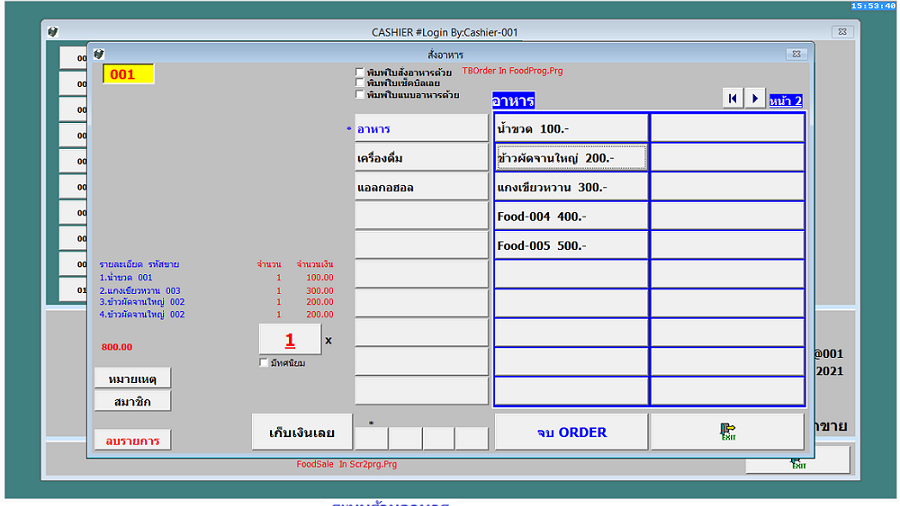
Task: Switch to the เครื่องดื่ม drinks category
Action: [407, 158]
